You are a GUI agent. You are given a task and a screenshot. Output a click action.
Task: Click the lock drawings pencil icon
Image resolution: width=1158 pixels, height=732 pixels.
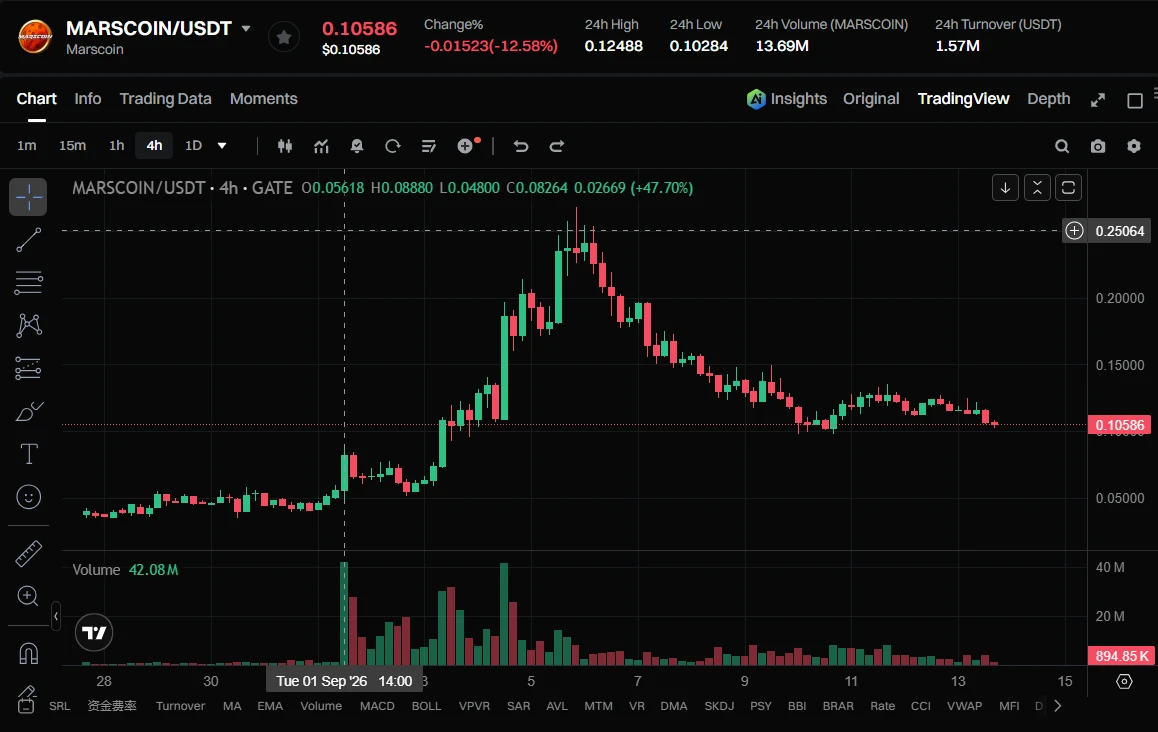[x=27, y=698]
